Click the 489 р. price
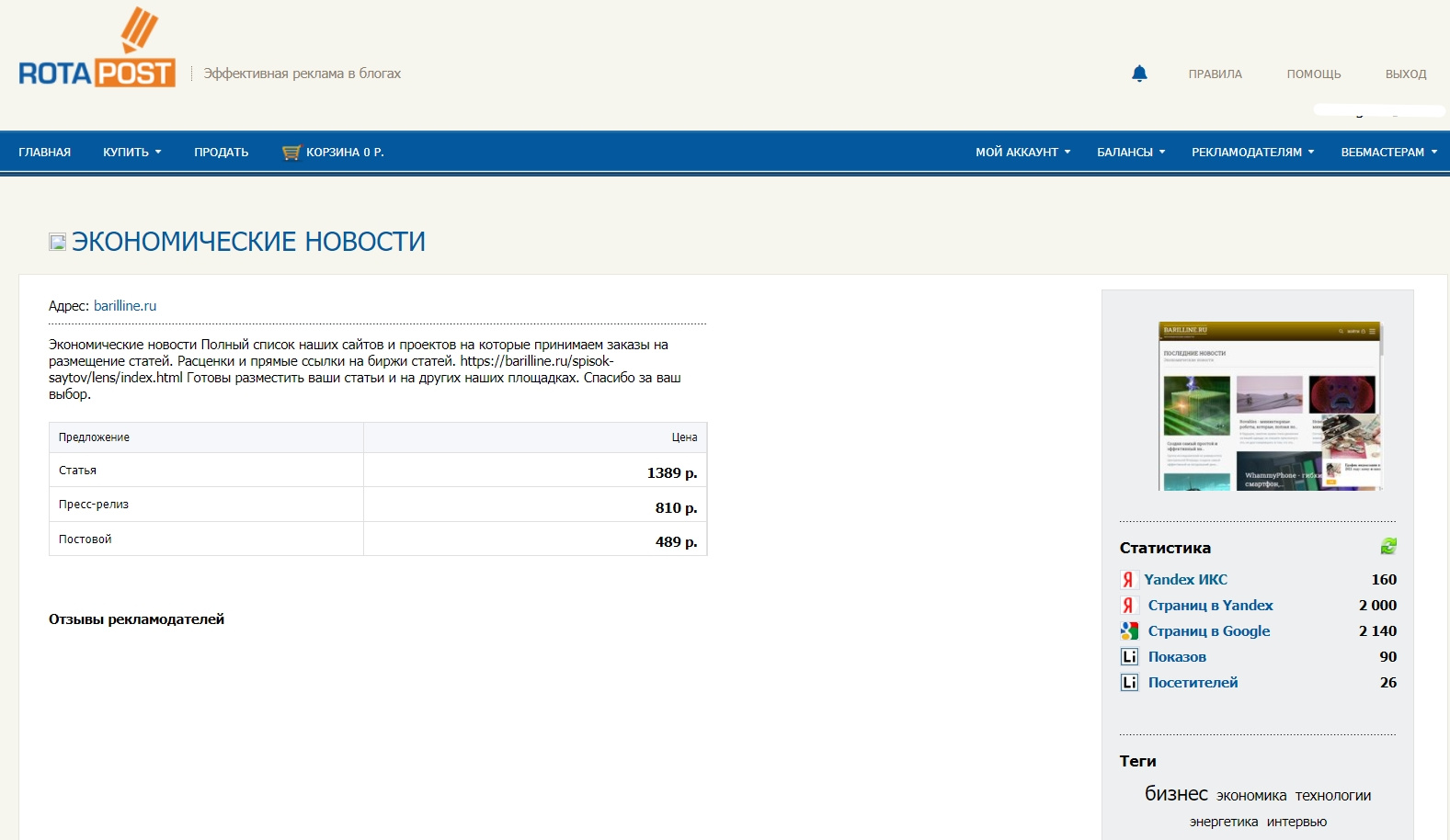The width and height of the screenshot is (1450, 840). 676,542
